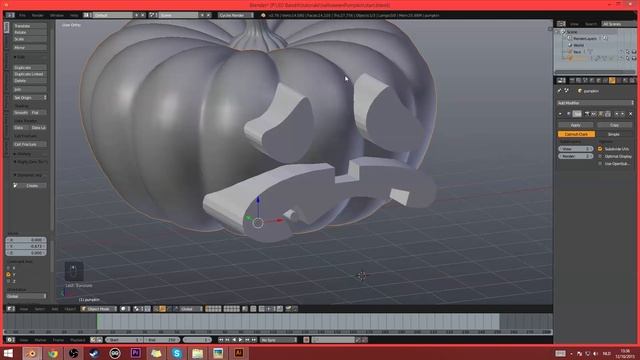Adjust the subdivision Render level slider
The width and height of the screenshot is (640, 360).
click(x=576, y=156)
